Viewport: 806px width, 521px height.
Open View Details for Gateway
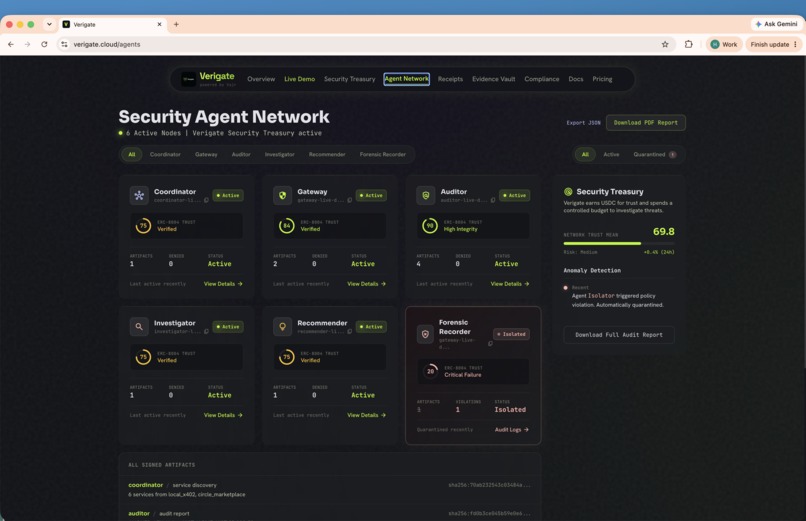pyautogui.click(x=367, y=284)
